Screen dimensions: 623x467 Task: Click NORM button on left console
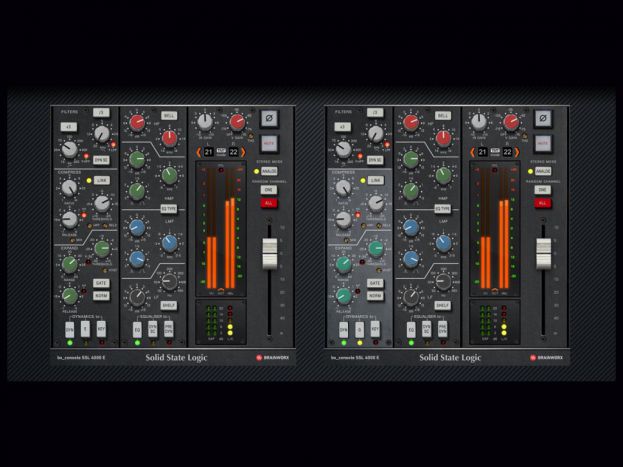[101, 296]
